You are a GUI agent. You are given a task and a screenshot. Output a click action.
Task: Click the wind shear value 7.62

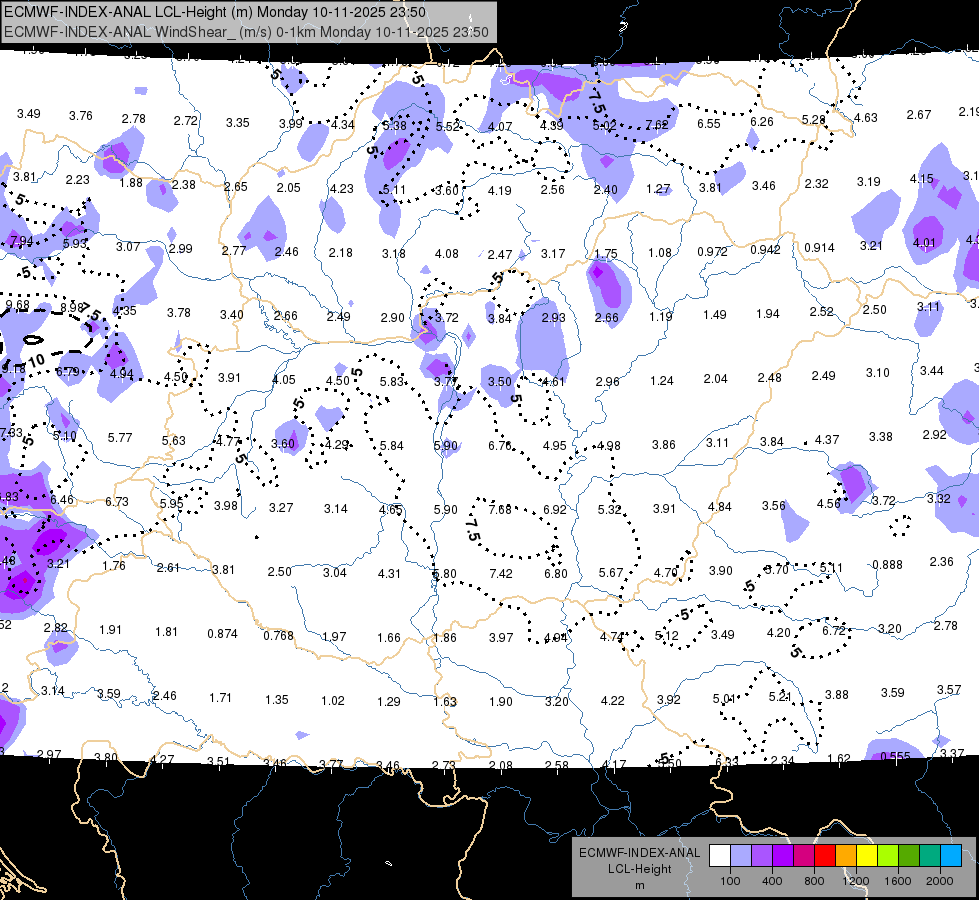656,124
